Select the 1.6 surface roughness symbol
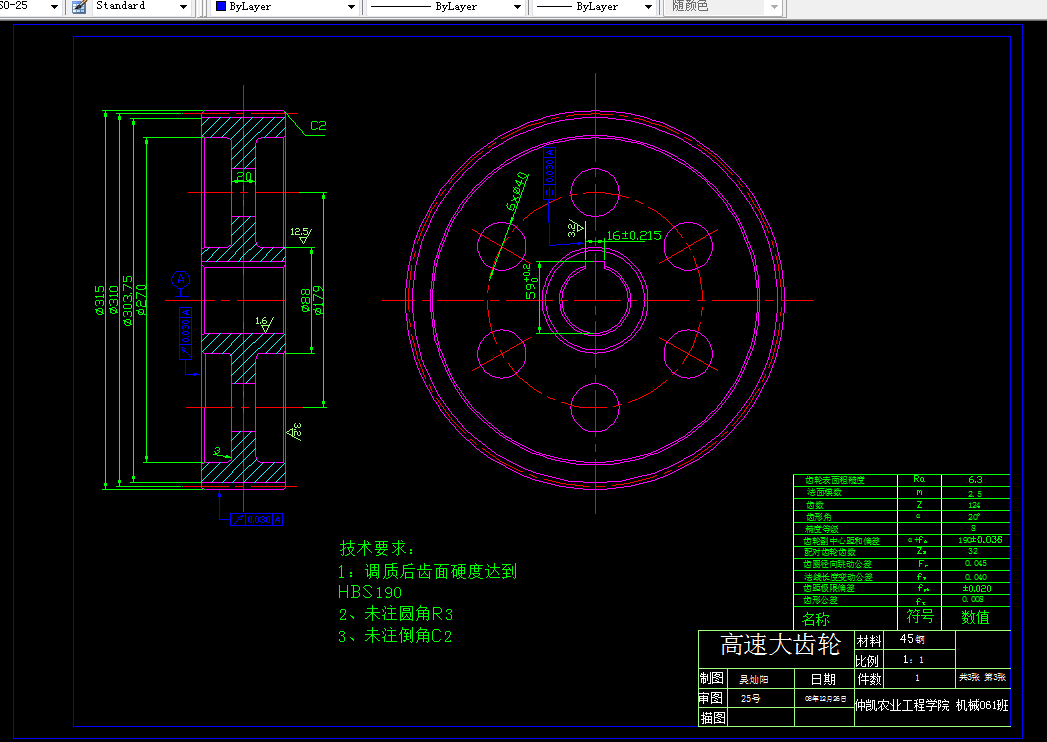This screenshot has width=1047, height=742. (x=264, y=324)
